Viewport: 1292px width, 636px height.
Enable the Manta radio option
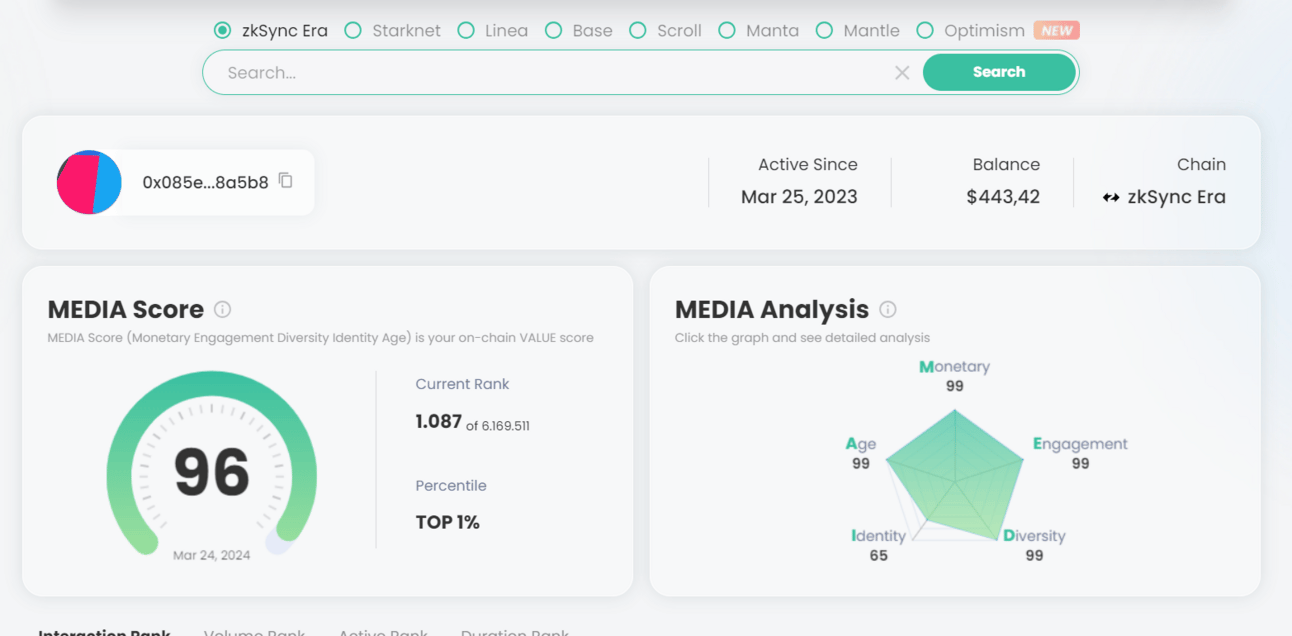click(x=727, y=30)
